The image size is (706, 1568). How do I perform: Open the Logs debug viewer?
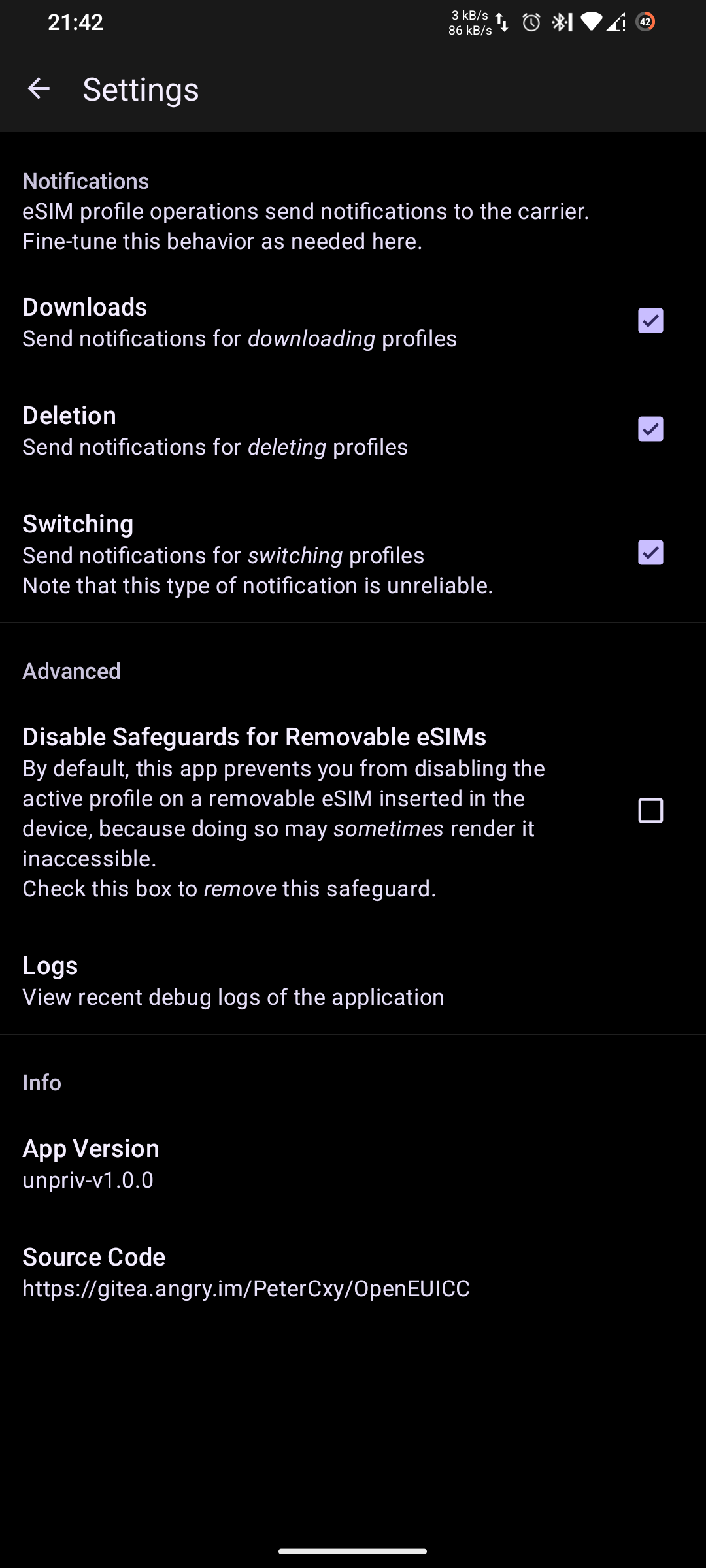coord(233,981)
